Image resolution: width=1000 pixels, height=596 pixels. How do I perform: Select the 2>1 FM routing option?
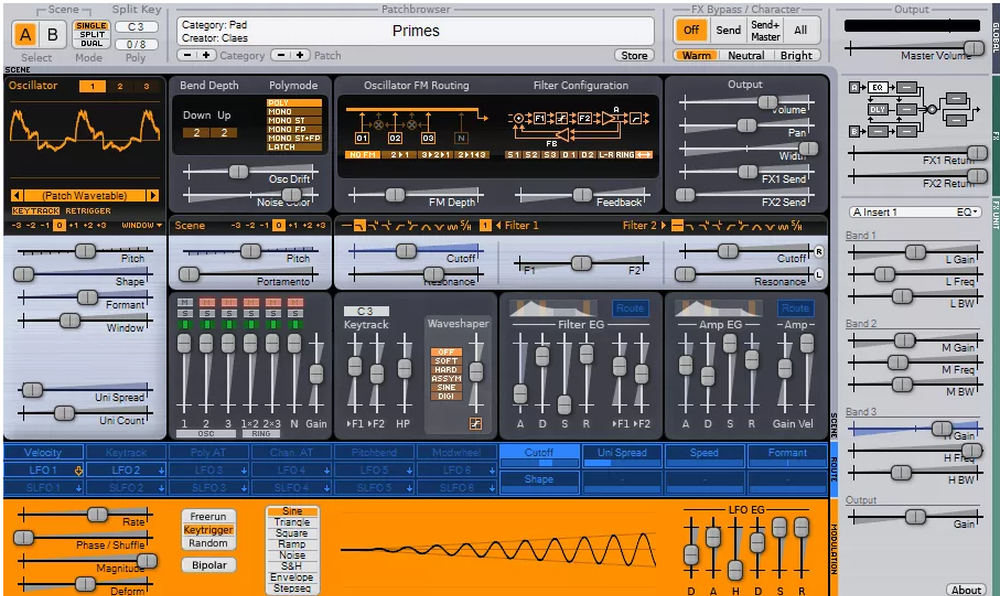pyautogui.click(x=399, y=155)
